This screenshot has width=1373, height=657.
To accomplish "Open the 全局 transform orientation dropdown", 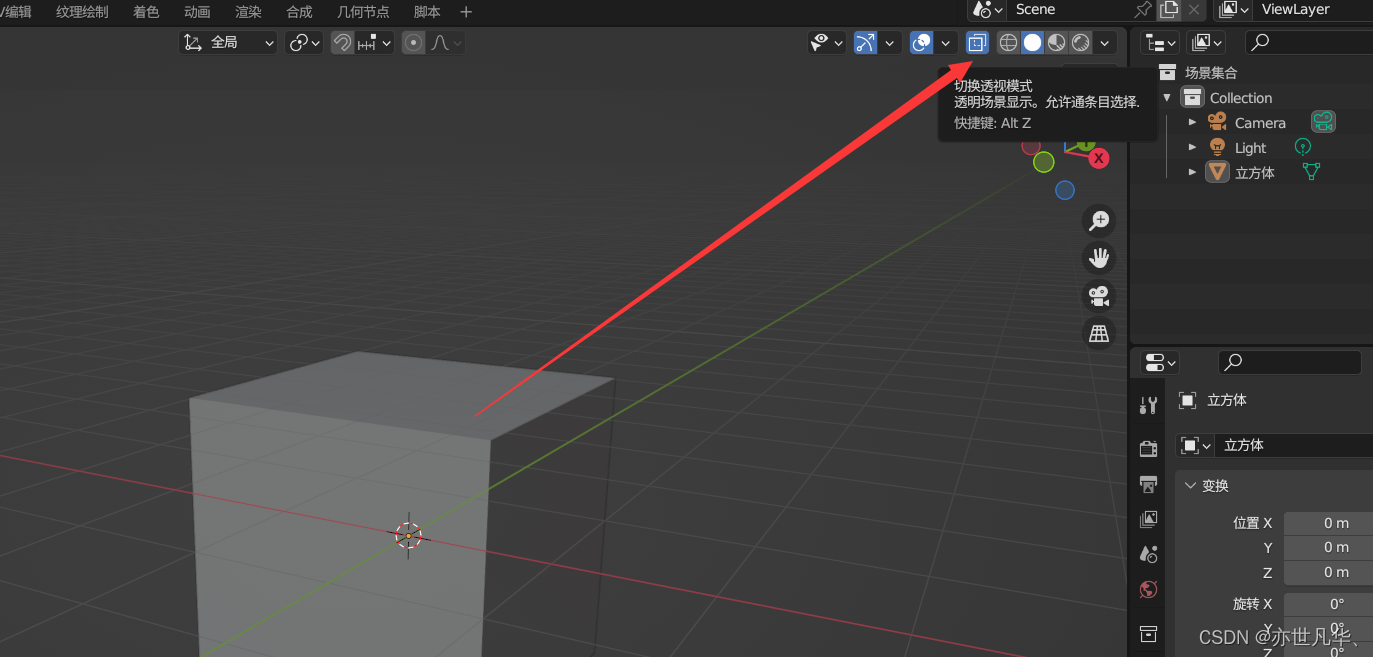I will [x=228, y=43].
